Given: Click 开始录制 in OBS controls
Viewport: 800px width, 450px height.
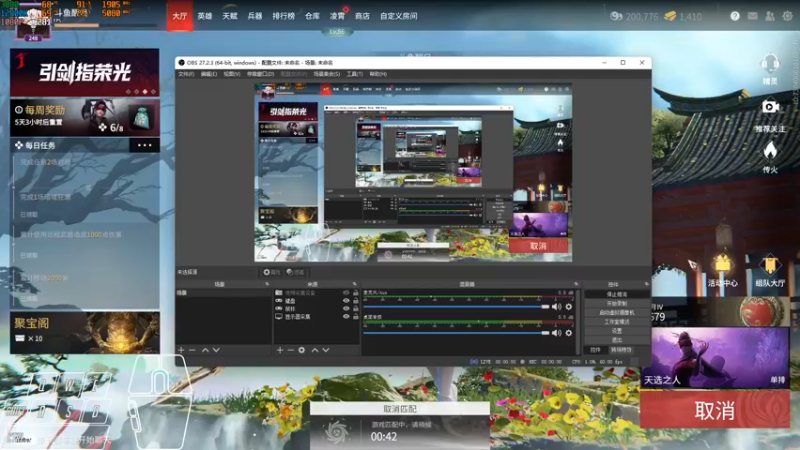Looking at the screenshot, I should (617, 304).
